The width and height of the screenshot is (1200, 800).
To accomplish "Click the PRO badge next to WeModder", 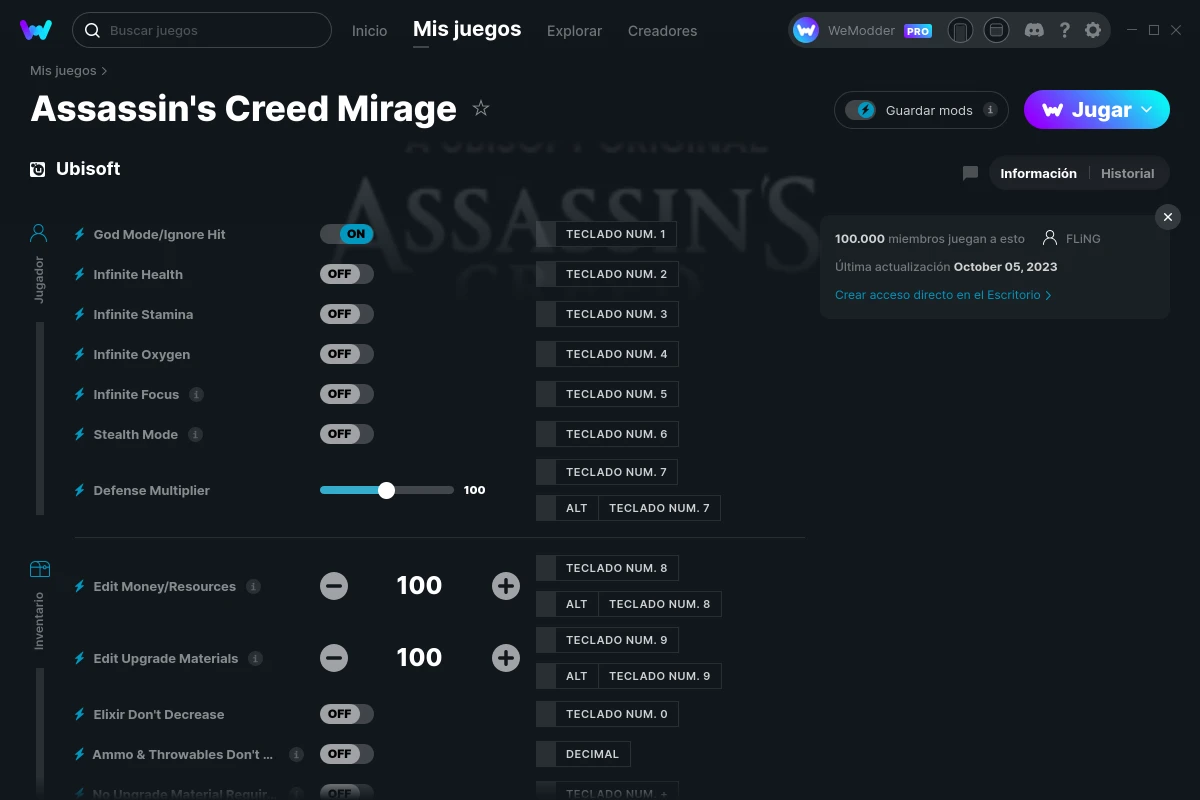I will [918, 31].
